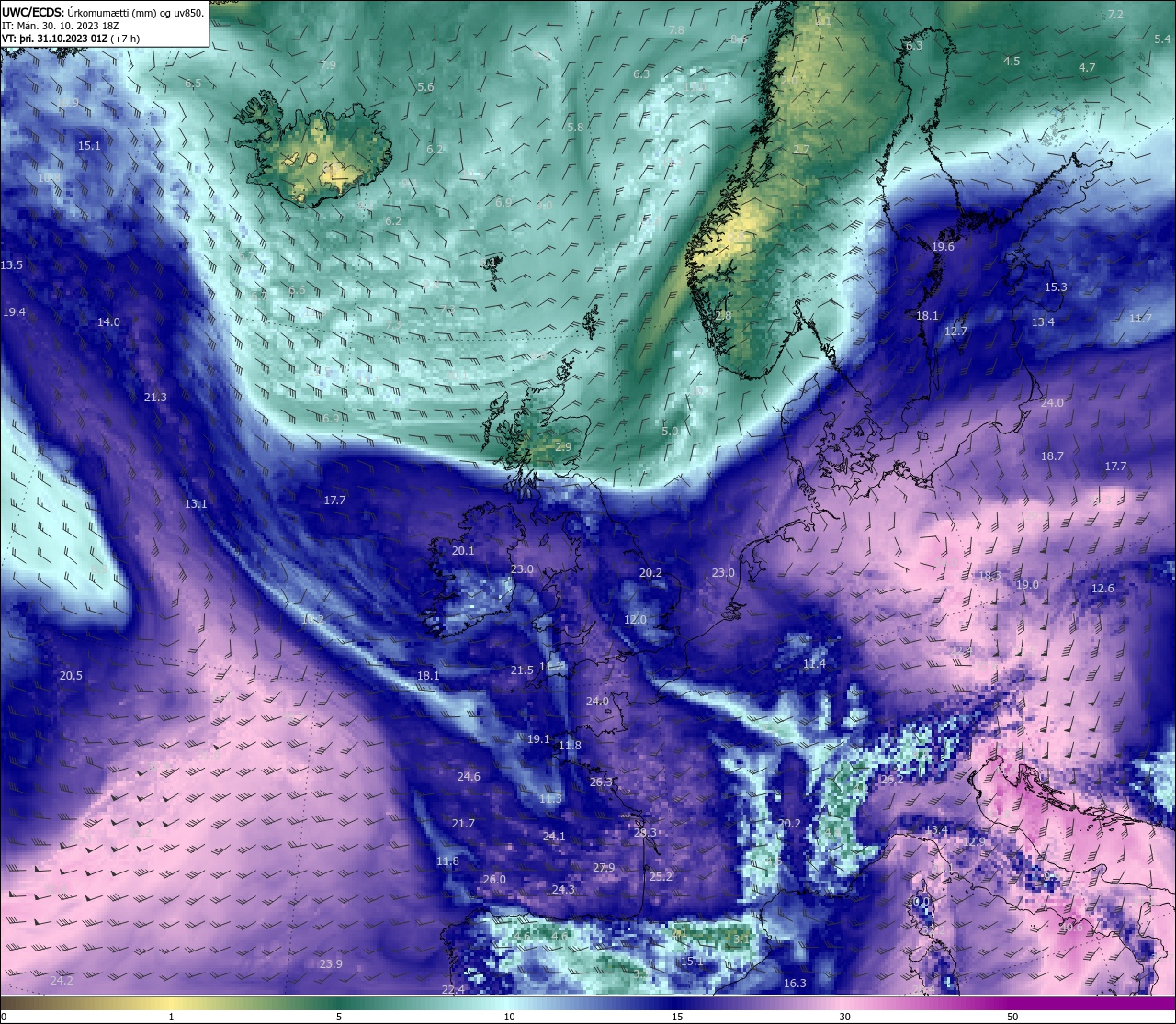Click the map value 23.9
Viewport: 1176px width, 1024px height.
coord(331,964)
